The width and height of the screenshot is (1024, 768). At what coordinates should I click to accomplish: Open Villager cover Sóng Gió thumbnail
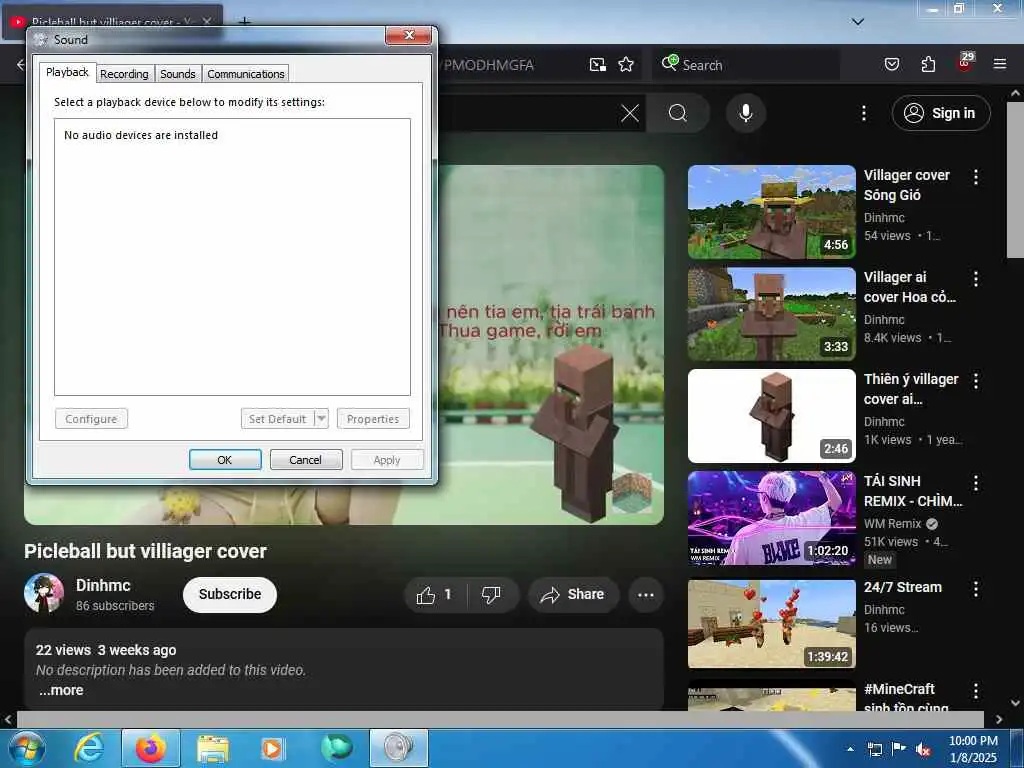[771, 212]
